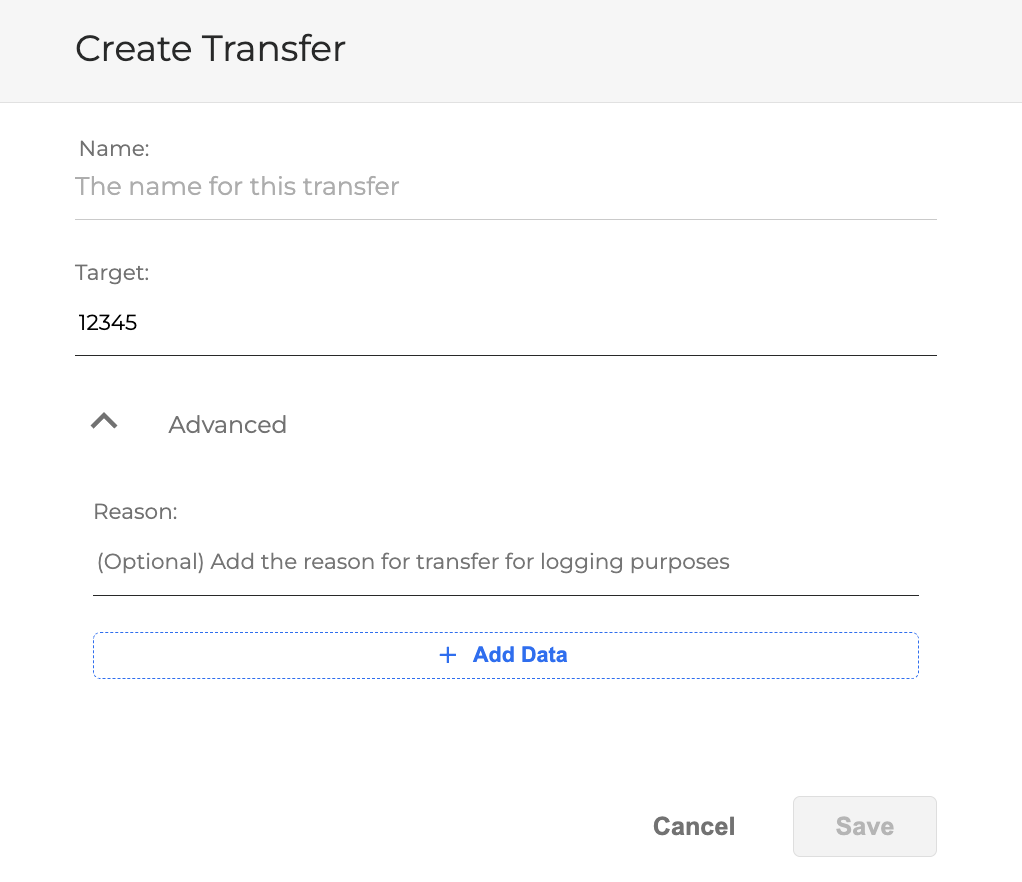Screen dimensions: 1022x882
Task: Click the optional reason placeholder text
Action: tap(413, 562)
